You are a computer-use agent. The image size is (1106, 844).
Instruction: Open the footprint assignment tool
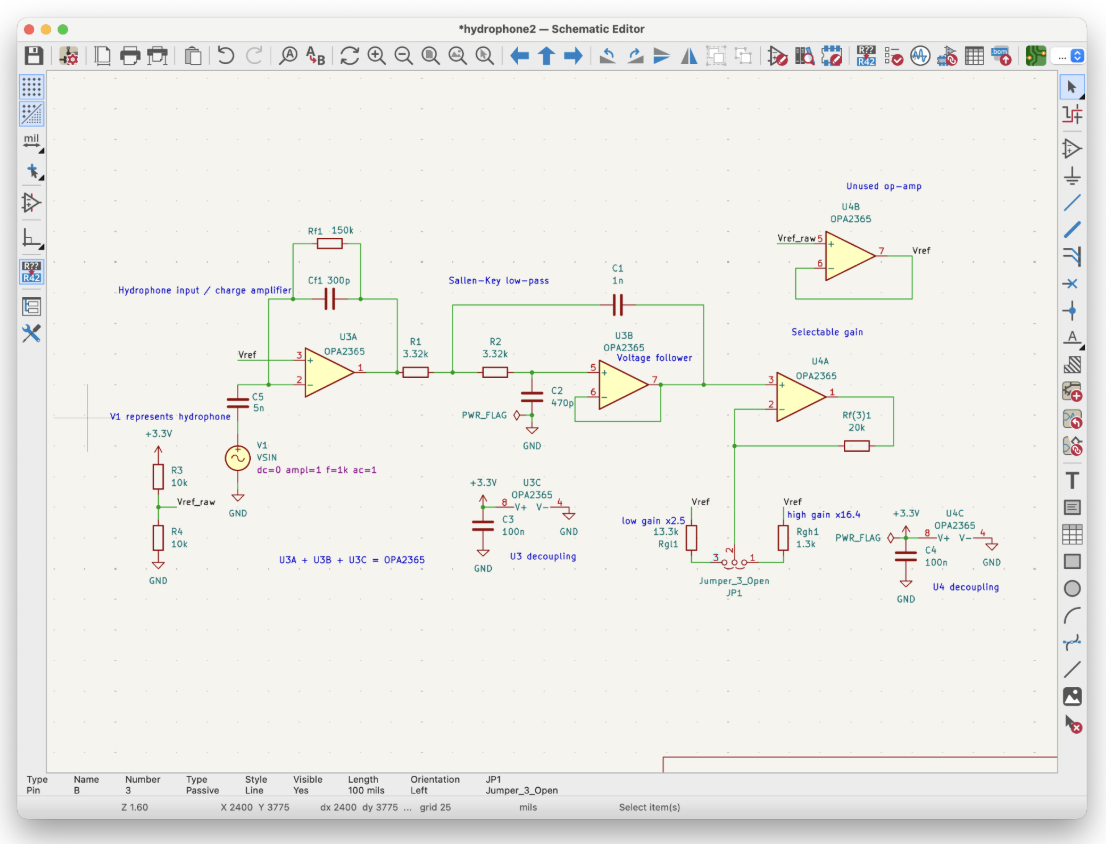(947, 56)
